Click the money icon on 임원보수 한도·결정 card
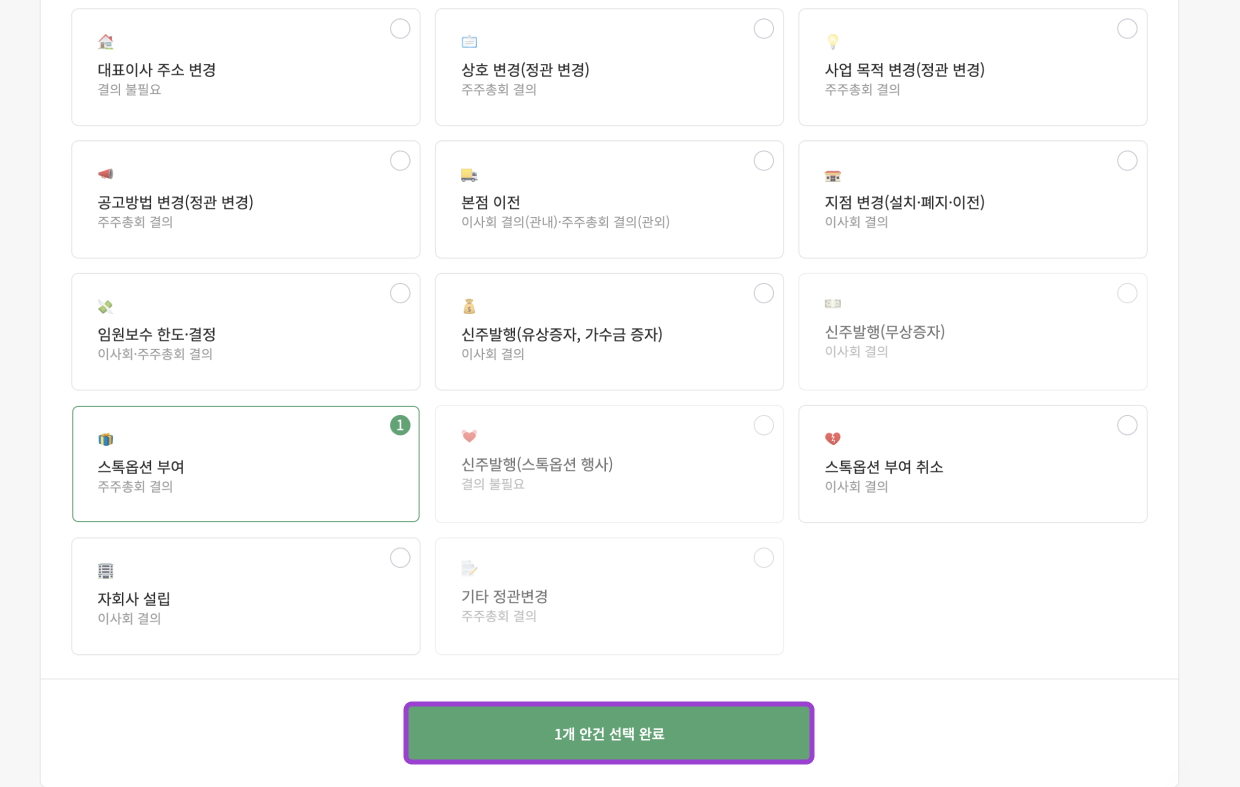 [105, 306]
